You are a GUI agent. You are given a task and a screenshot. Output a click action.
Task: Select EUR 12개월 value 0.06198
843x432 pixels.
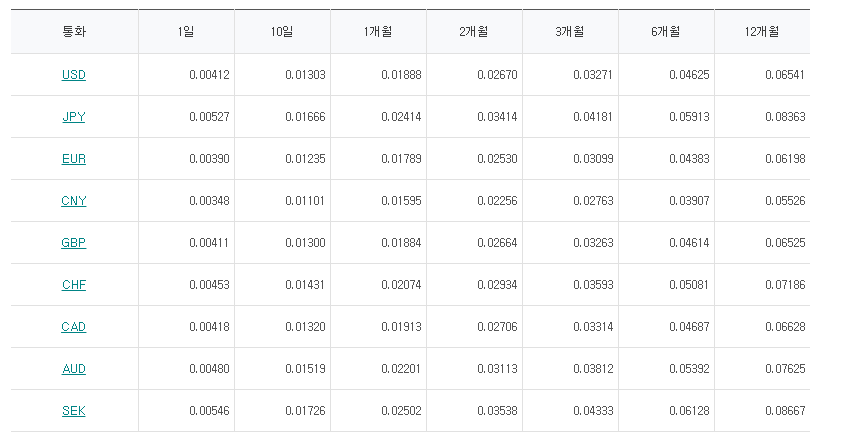click(x=785, y=159)
